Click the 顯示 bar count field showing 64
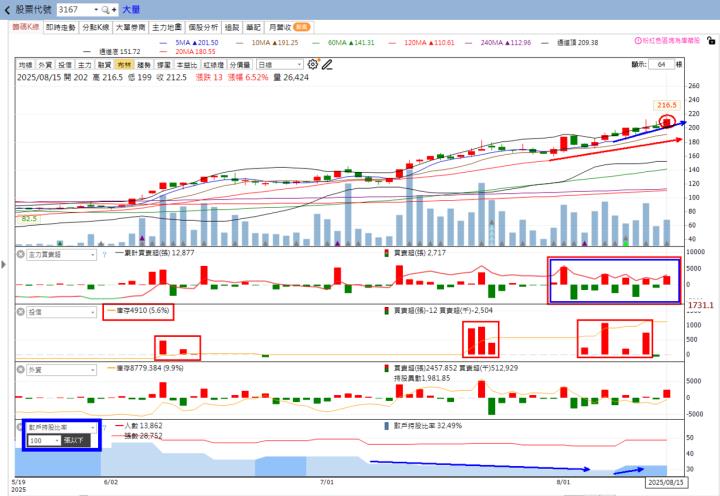The height and width of the screenshot is (496, 720). 661,64
